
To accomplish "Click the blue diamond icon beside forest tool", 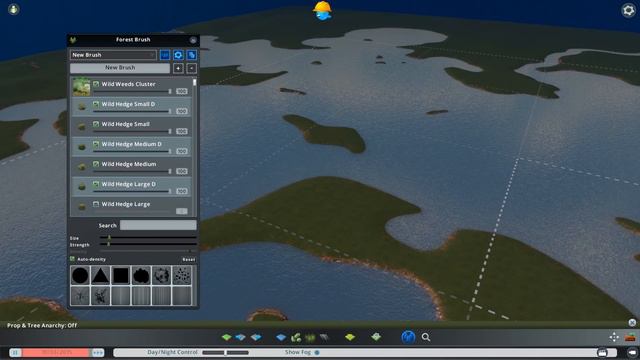I will point(281,337).
